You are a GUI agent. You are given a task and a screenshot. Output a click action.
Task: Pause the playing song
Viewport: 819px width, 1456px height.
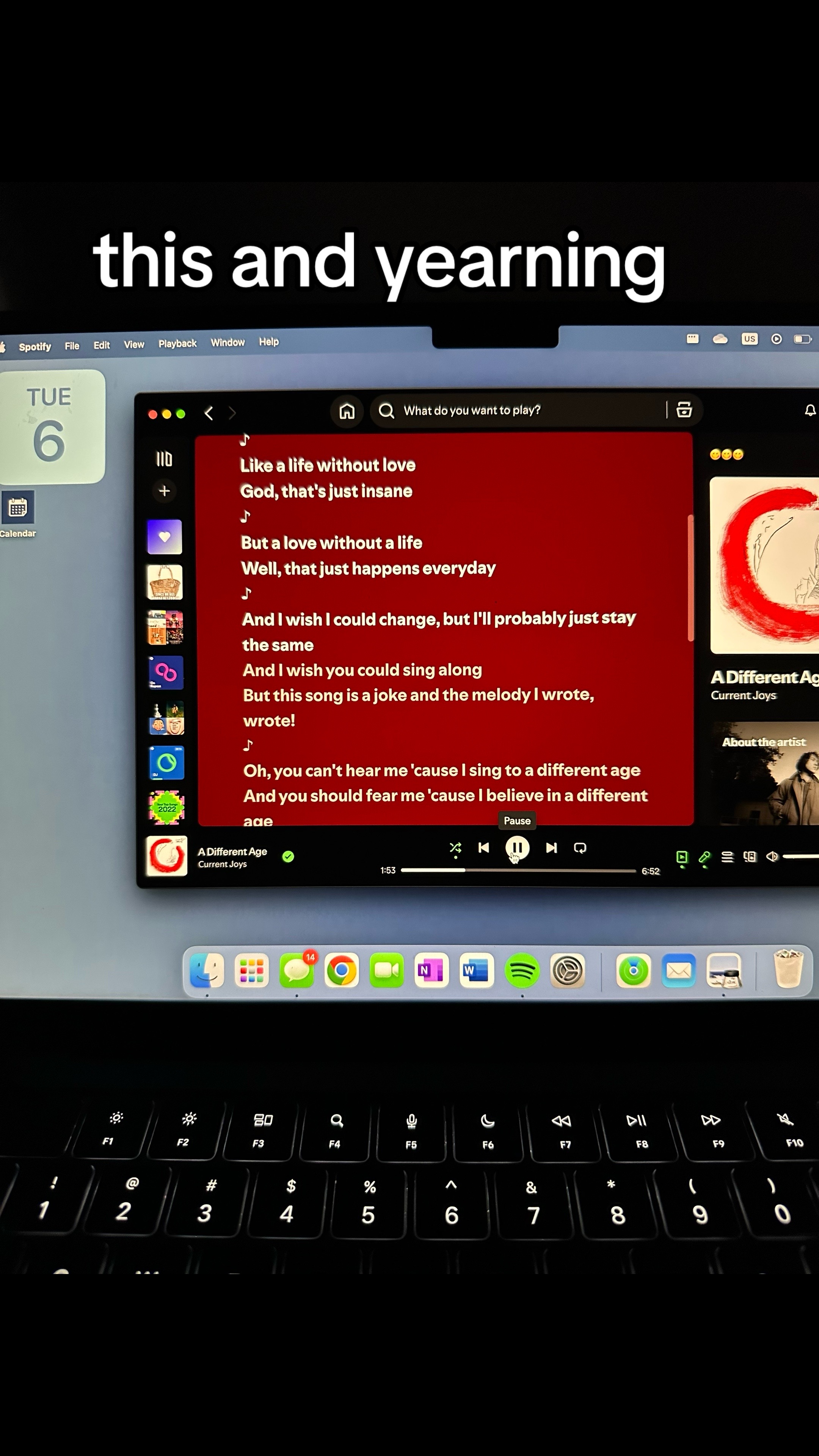516,848
